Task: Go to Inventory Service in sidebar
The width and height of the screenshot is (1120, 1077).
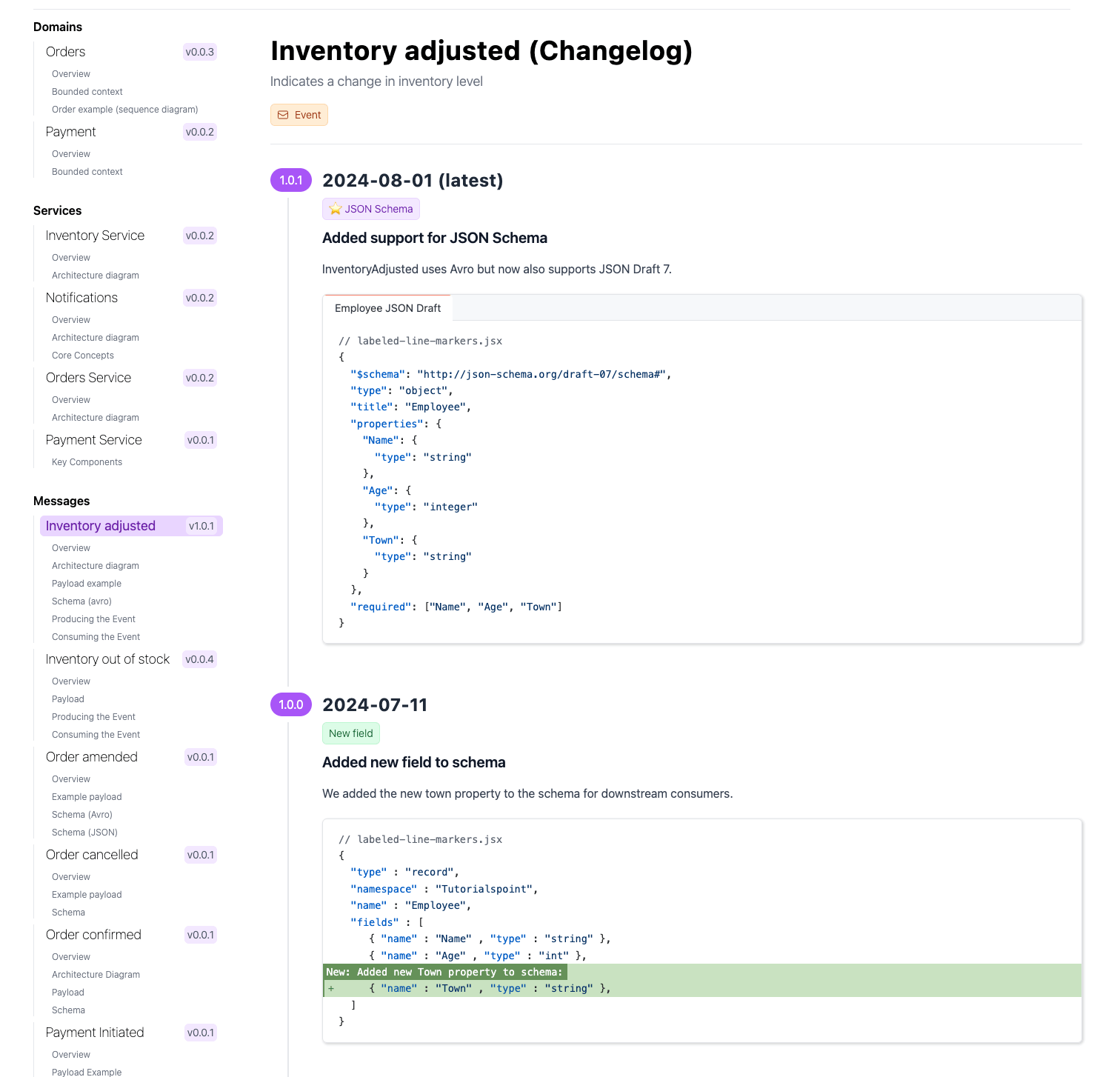Action: point(95,236)
